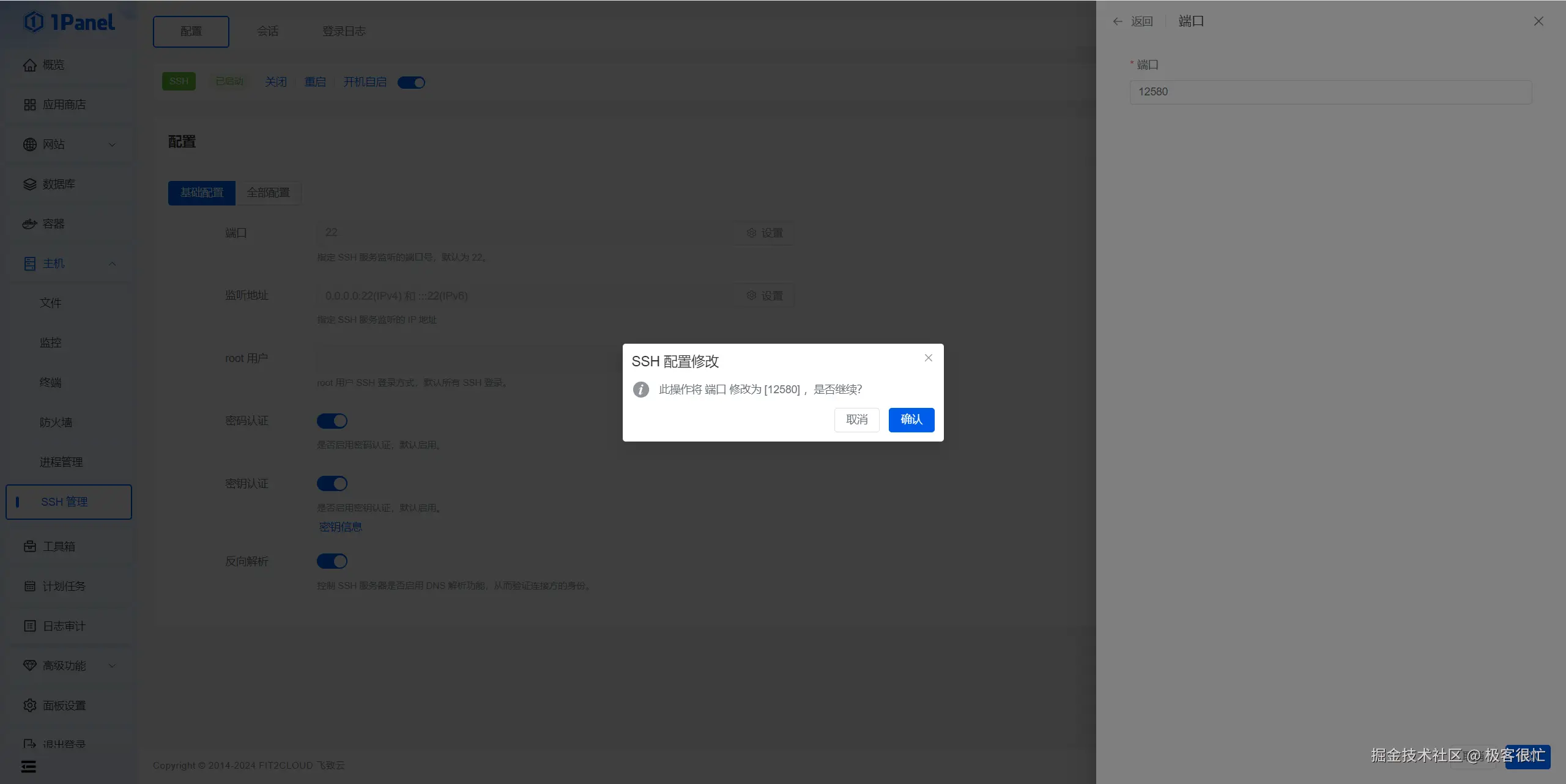Open 面板设置 gear icon

click(x=29, y=705)
